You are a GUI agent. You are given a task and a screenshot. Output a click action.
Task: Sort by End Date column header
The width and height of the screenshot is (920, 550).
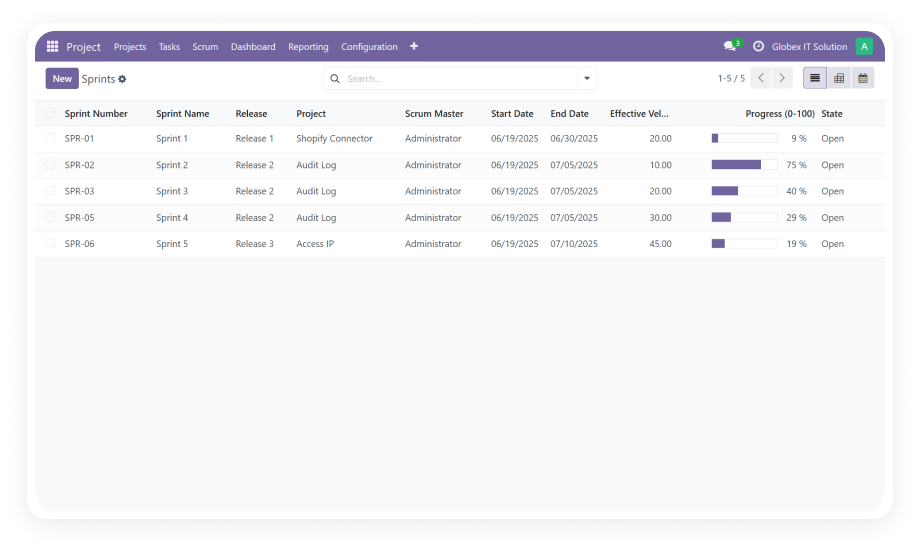[569, 113]
